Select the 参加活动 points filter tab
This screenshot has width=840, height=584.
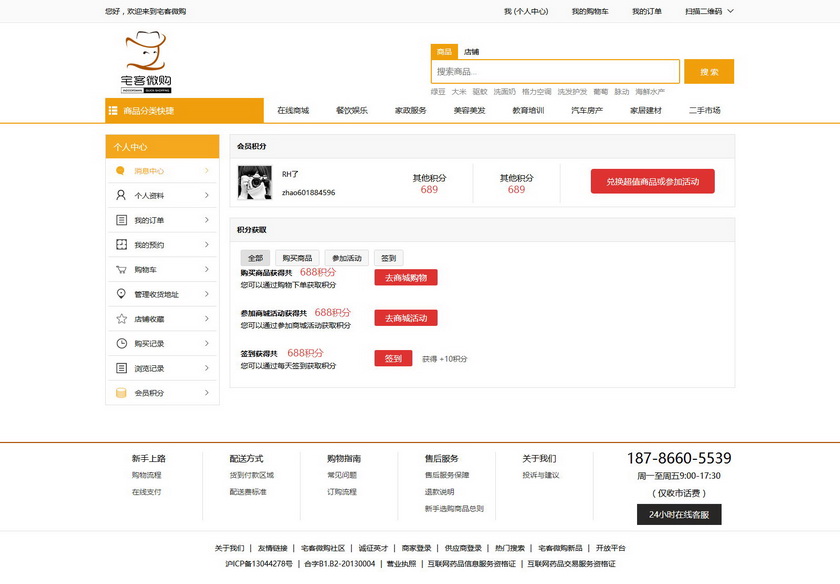click(x=347, y=258)
